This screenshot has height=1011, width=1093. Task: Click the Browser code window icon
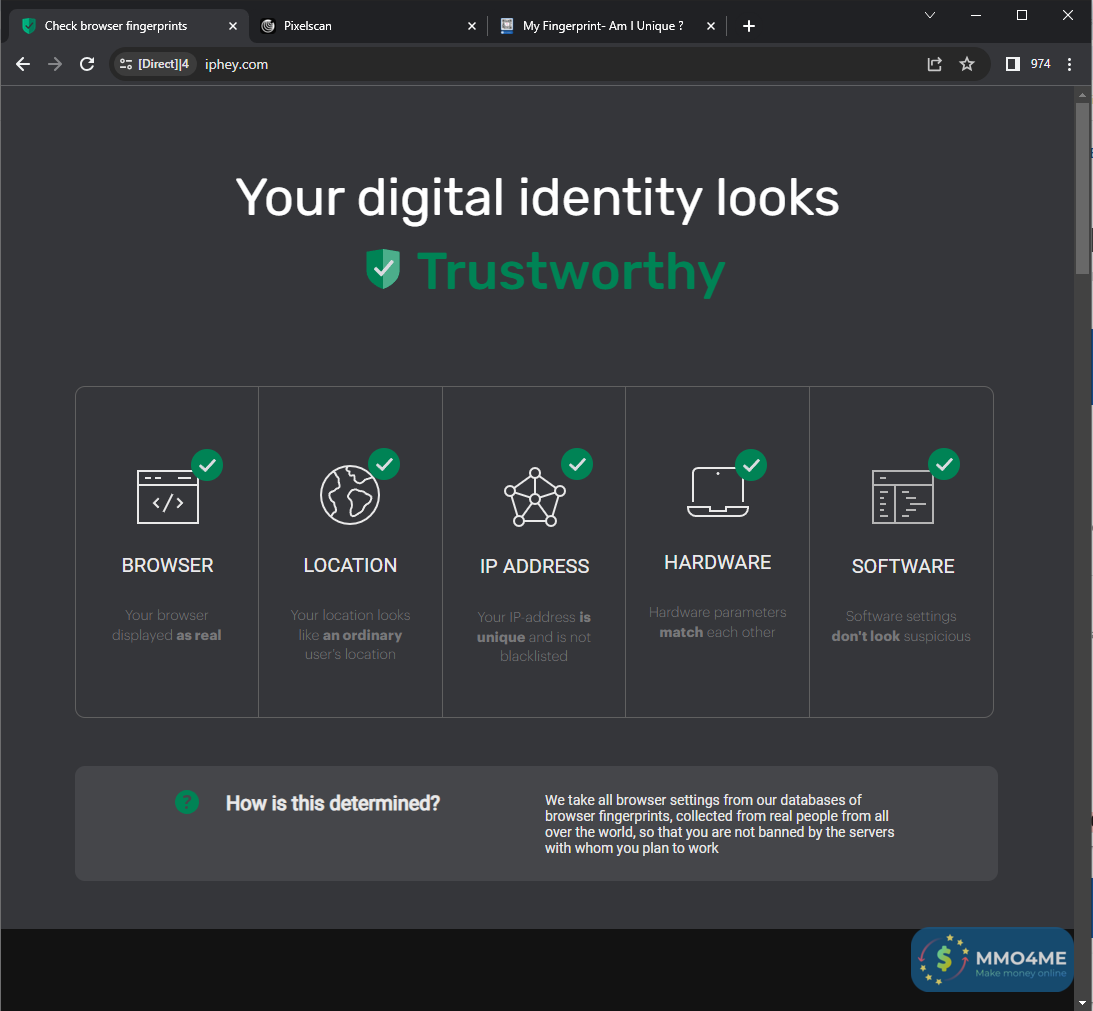point(167,496)
